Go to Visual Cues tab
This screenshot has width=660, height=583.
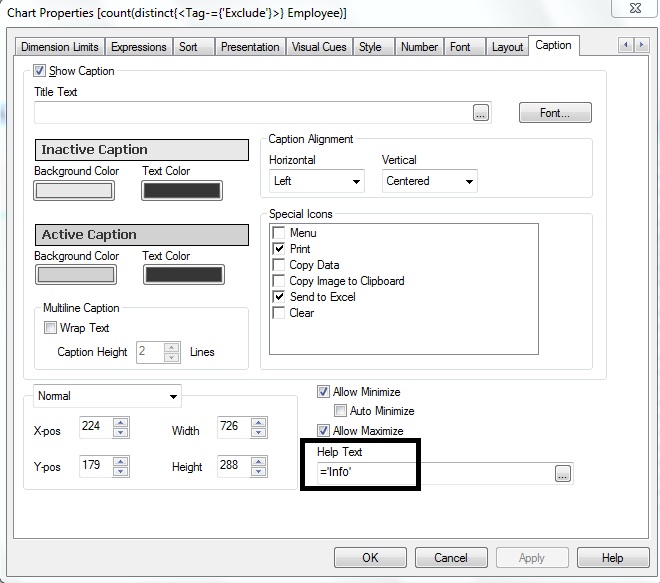(319, 47)
